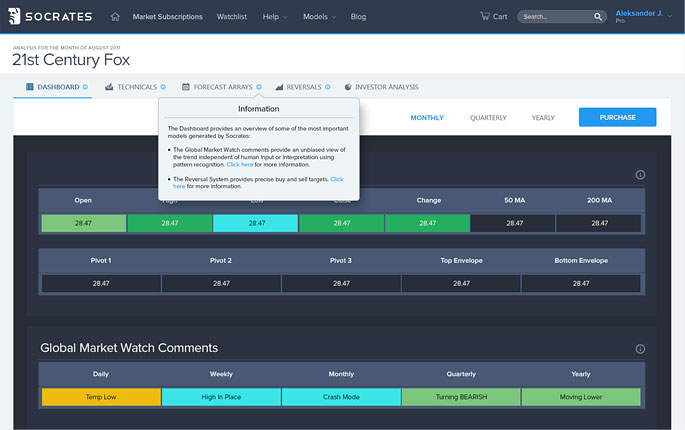Click info dot next to Technicals tab
This screenshot has height=430, width=685.
pos(163,87)
